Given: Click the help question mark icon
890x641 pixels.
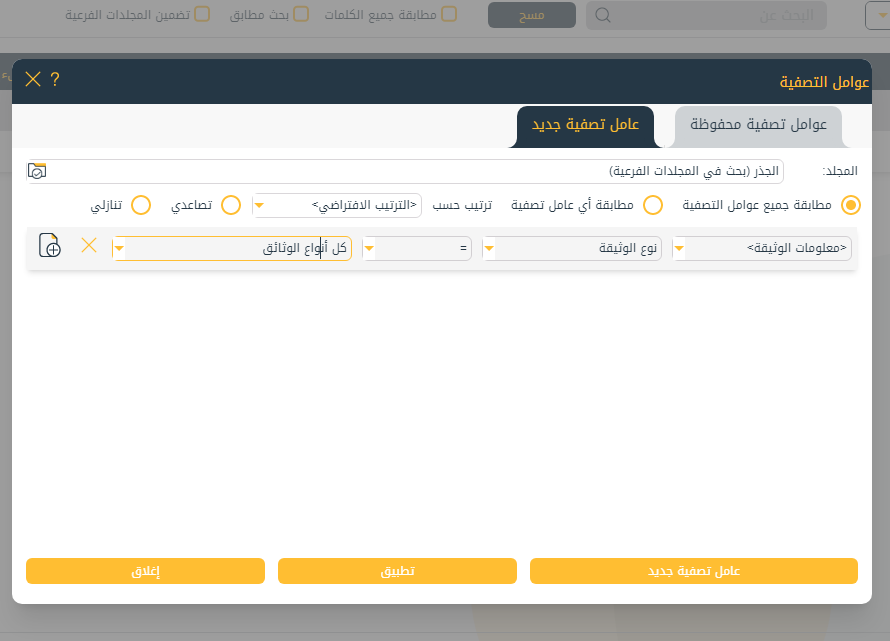Looking at the screenshot, I should coord(55,80).
